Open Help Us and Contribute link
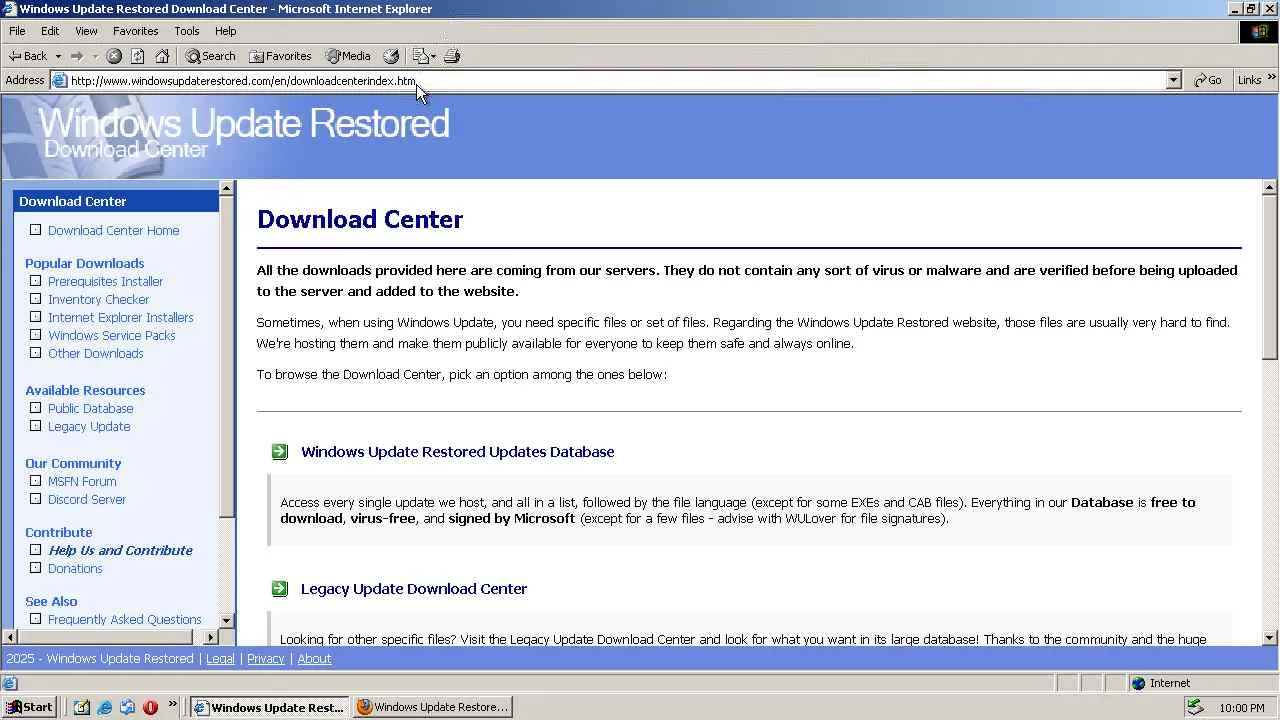The width and height of the screenshot is (1280, 720). pos(120,551)
